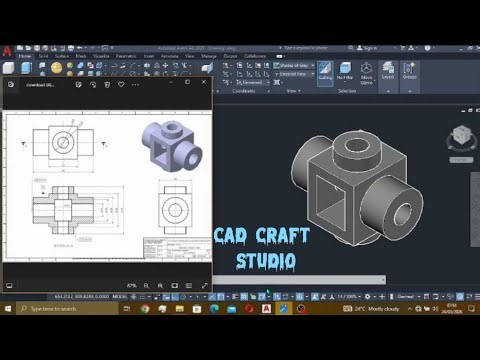
Task: Open the See more menu in Photos
Action: click(135, 85)
